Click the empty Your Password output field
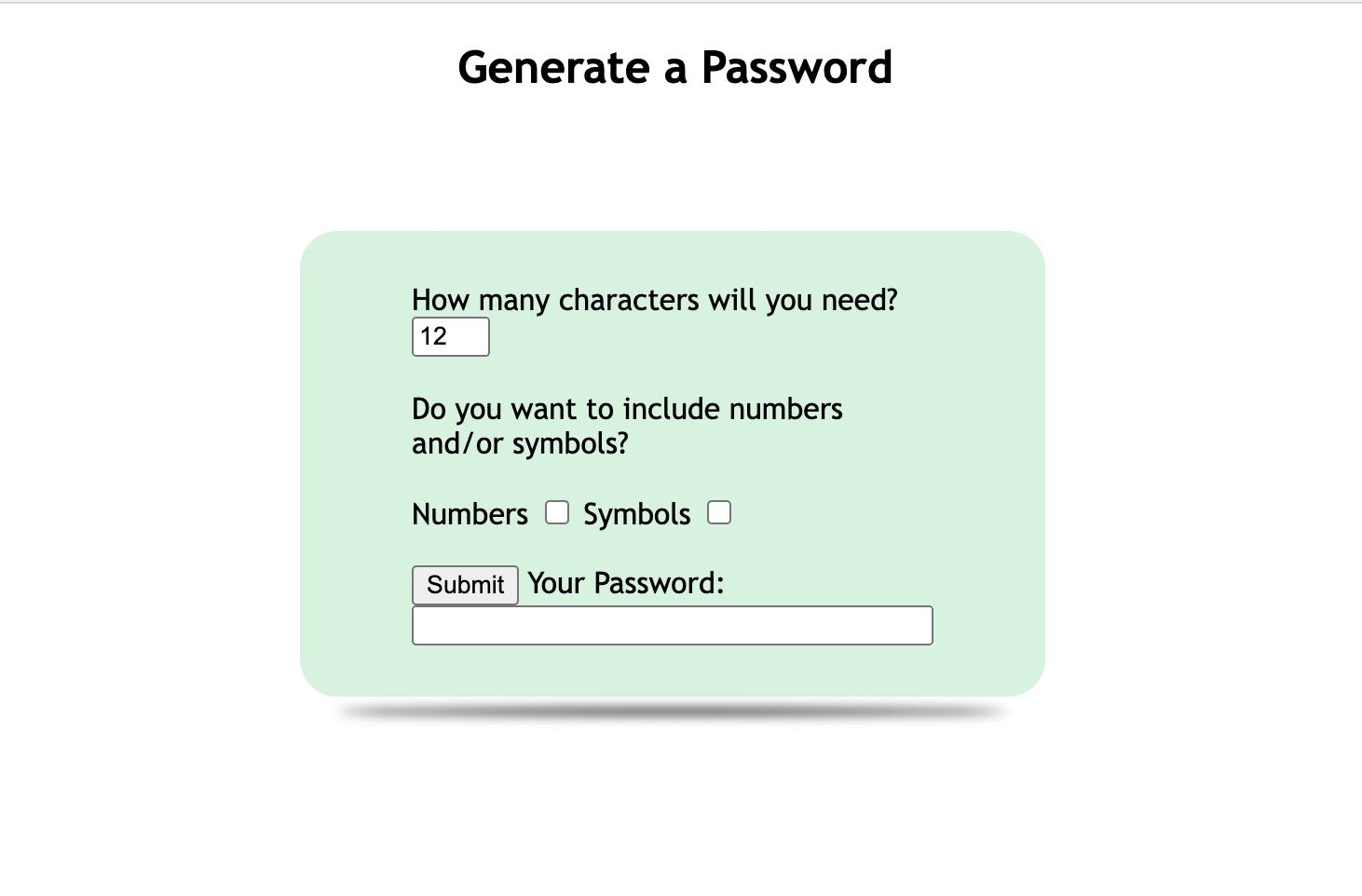Image resolution: width=1362 pixels, height=896 pixels. coord(673,625)
